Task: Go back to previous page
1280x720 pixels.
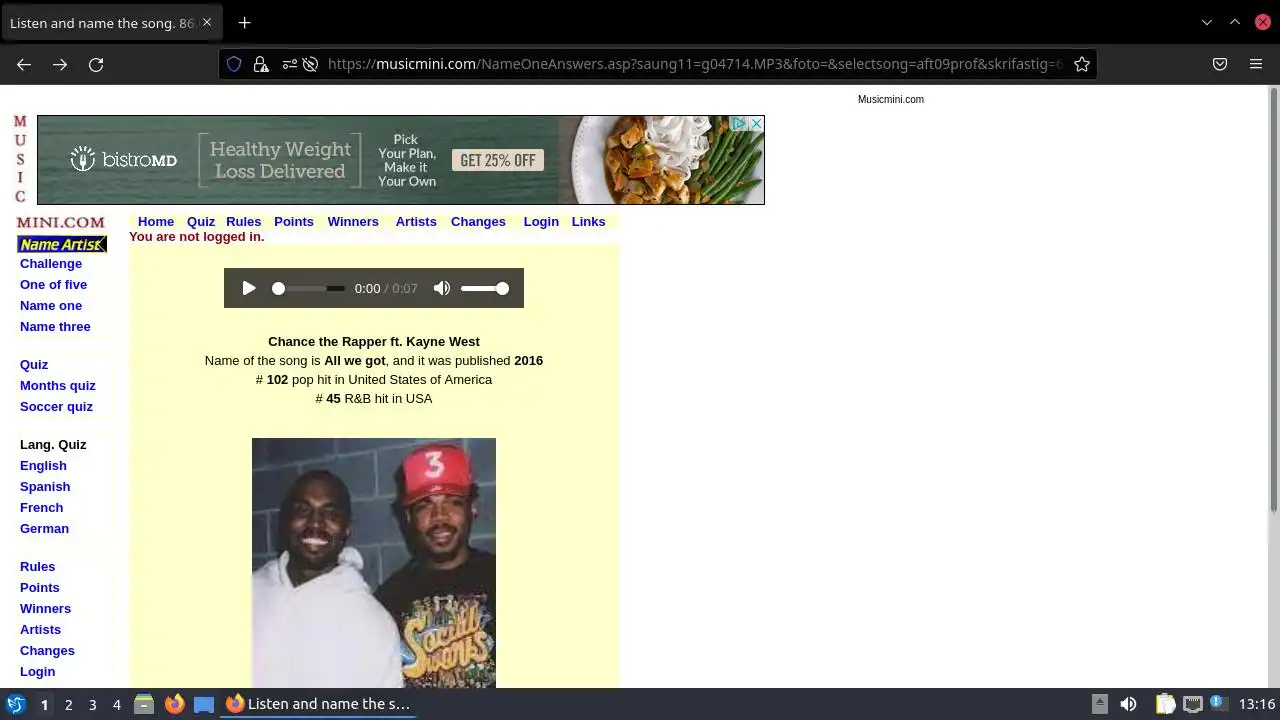Action: pos(24,64)
